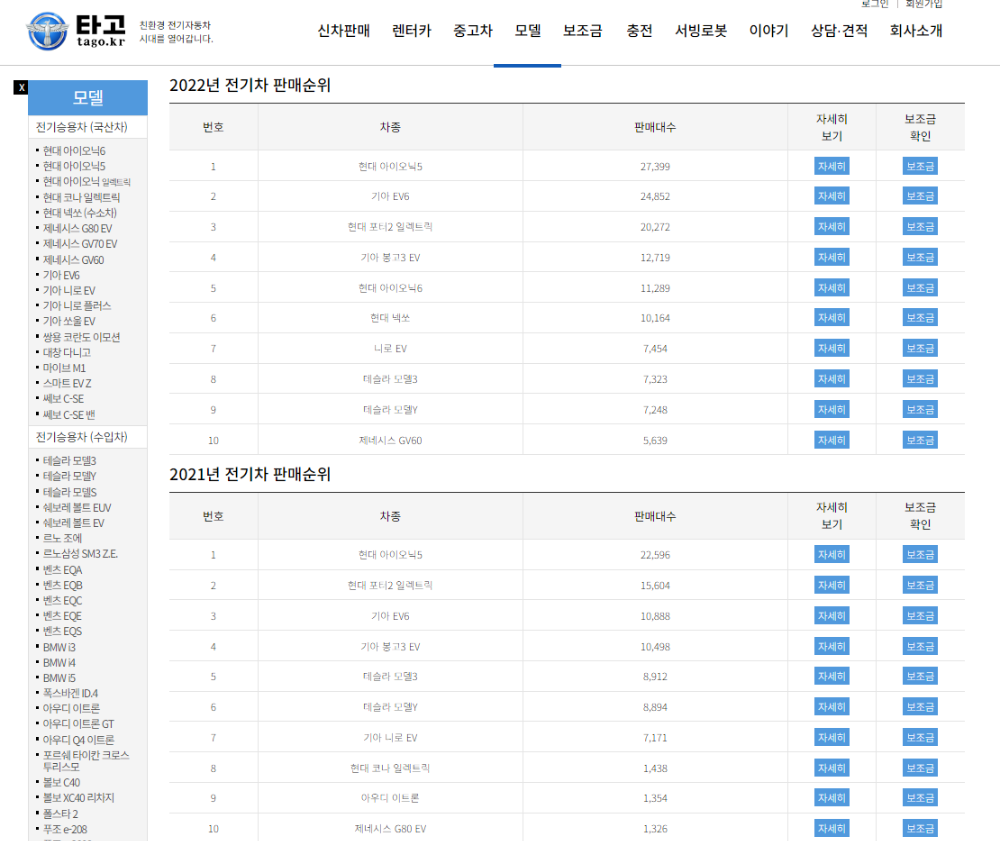The image size is (1000, 841).
Task: Click 보조금 for 제네시스 GV60 row
Action: pos(920,441)
